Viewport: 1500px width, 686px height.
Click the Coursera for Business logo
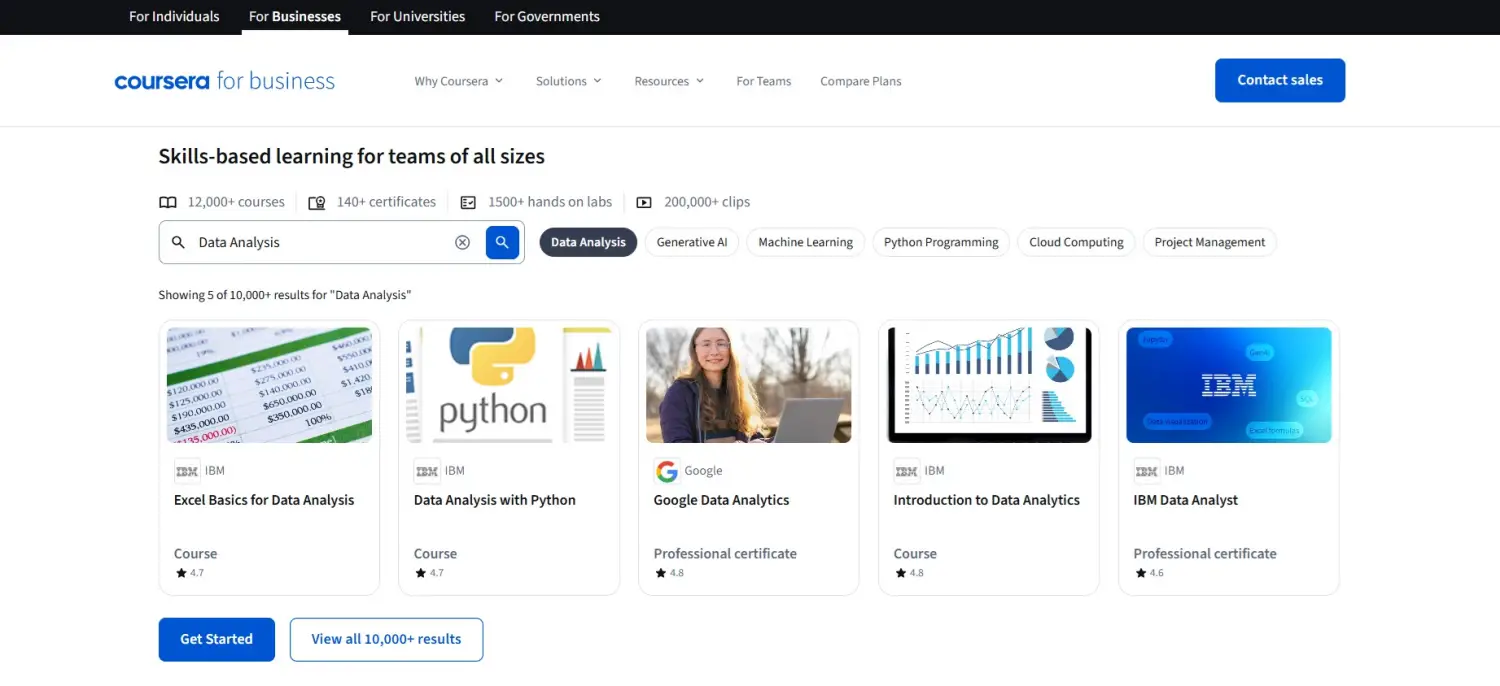(225, 81)
